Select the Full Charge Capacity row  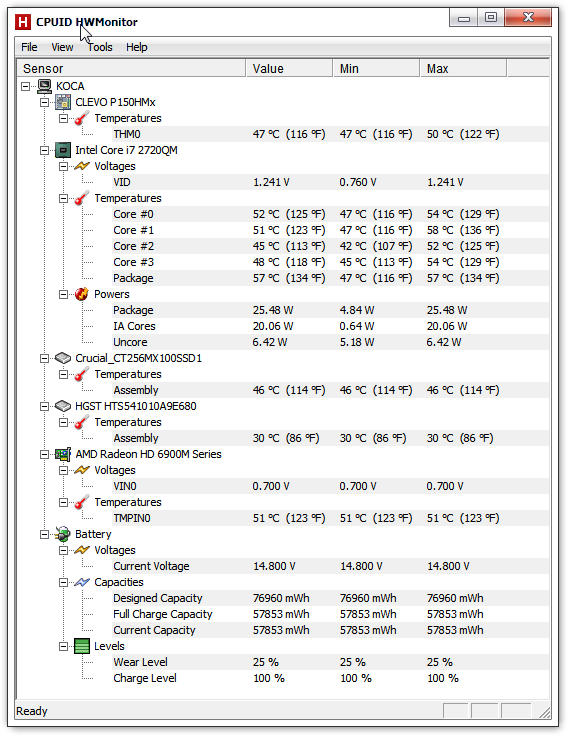click(331, 614)
